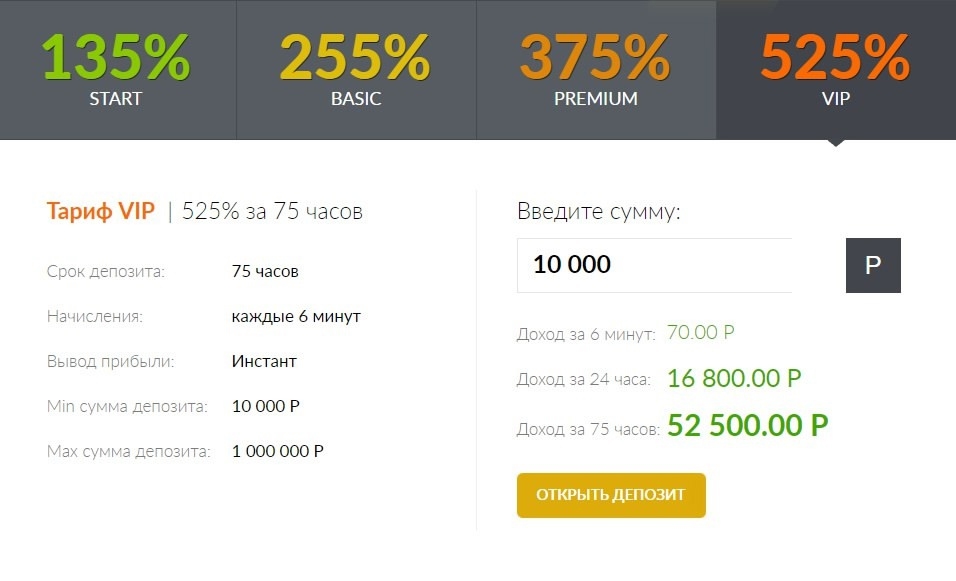This screenshot has width=956, height=581.
Task: Click the 52 500.00 Р total income
Action: tap(748, 427)
